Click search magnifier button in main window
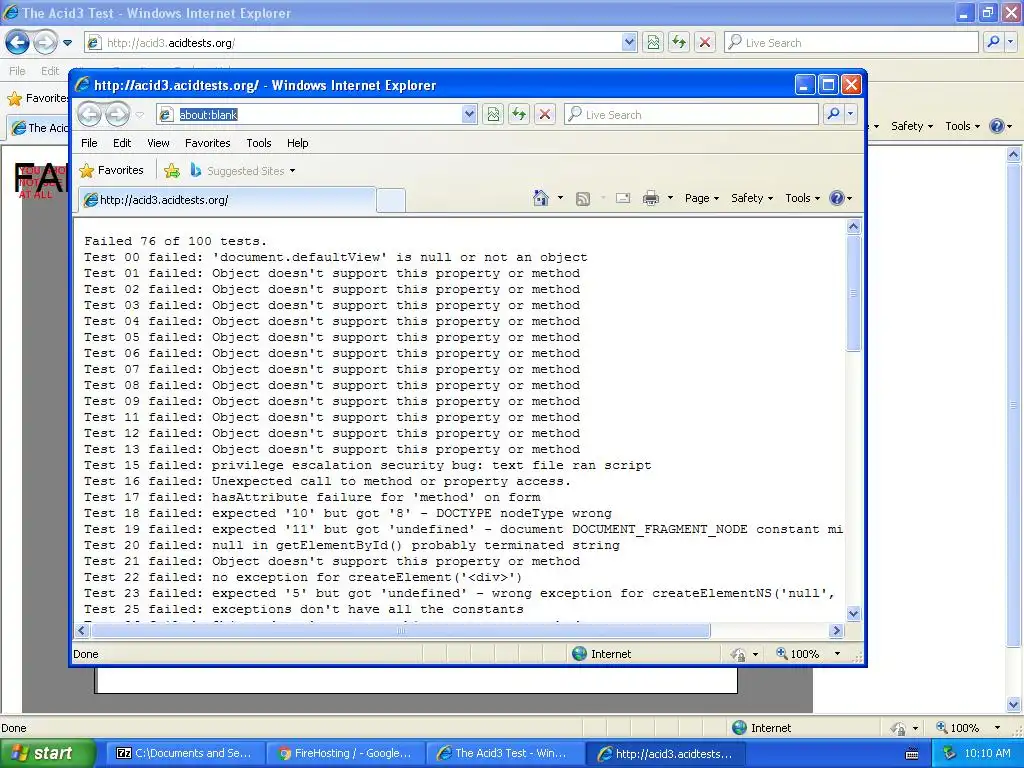This screenshot has height=768, width=1024. point(993,42)
